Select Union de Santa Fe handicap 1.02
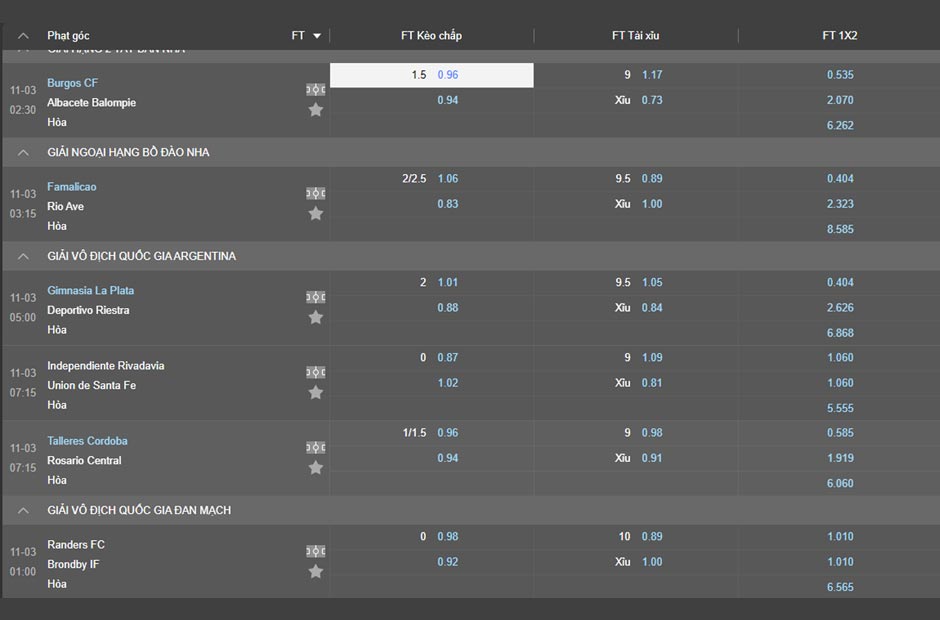Viewport: 940px width, 620px height. point(448,383)
